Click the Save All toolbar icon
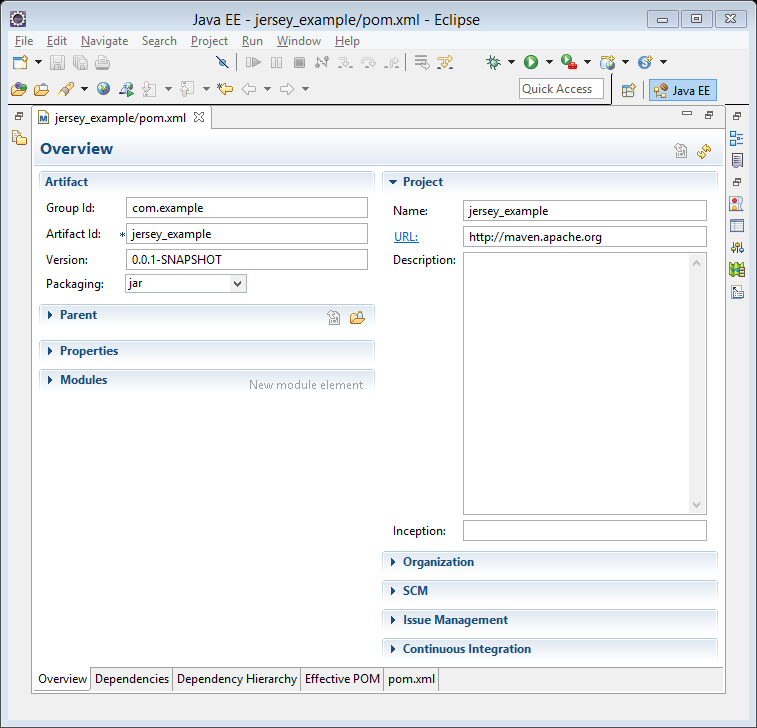Screen dimensions: 757x728 tap(80, 63)
